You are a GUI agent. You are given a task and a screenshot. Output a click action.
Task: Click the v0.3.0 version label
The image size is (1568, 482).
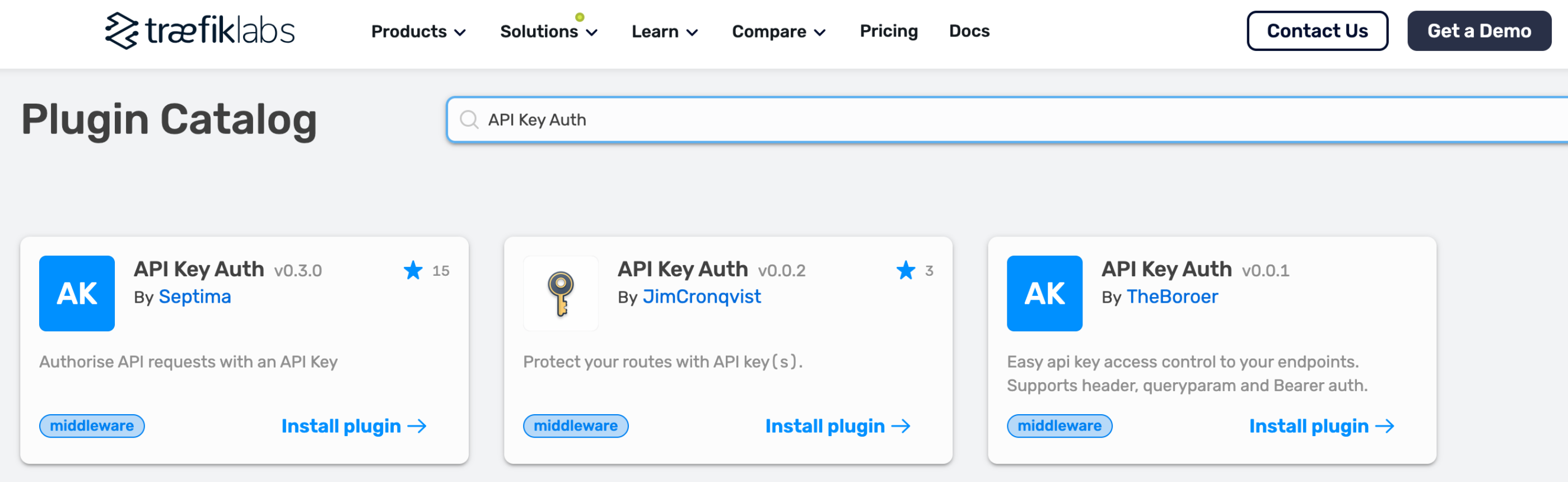298,271
